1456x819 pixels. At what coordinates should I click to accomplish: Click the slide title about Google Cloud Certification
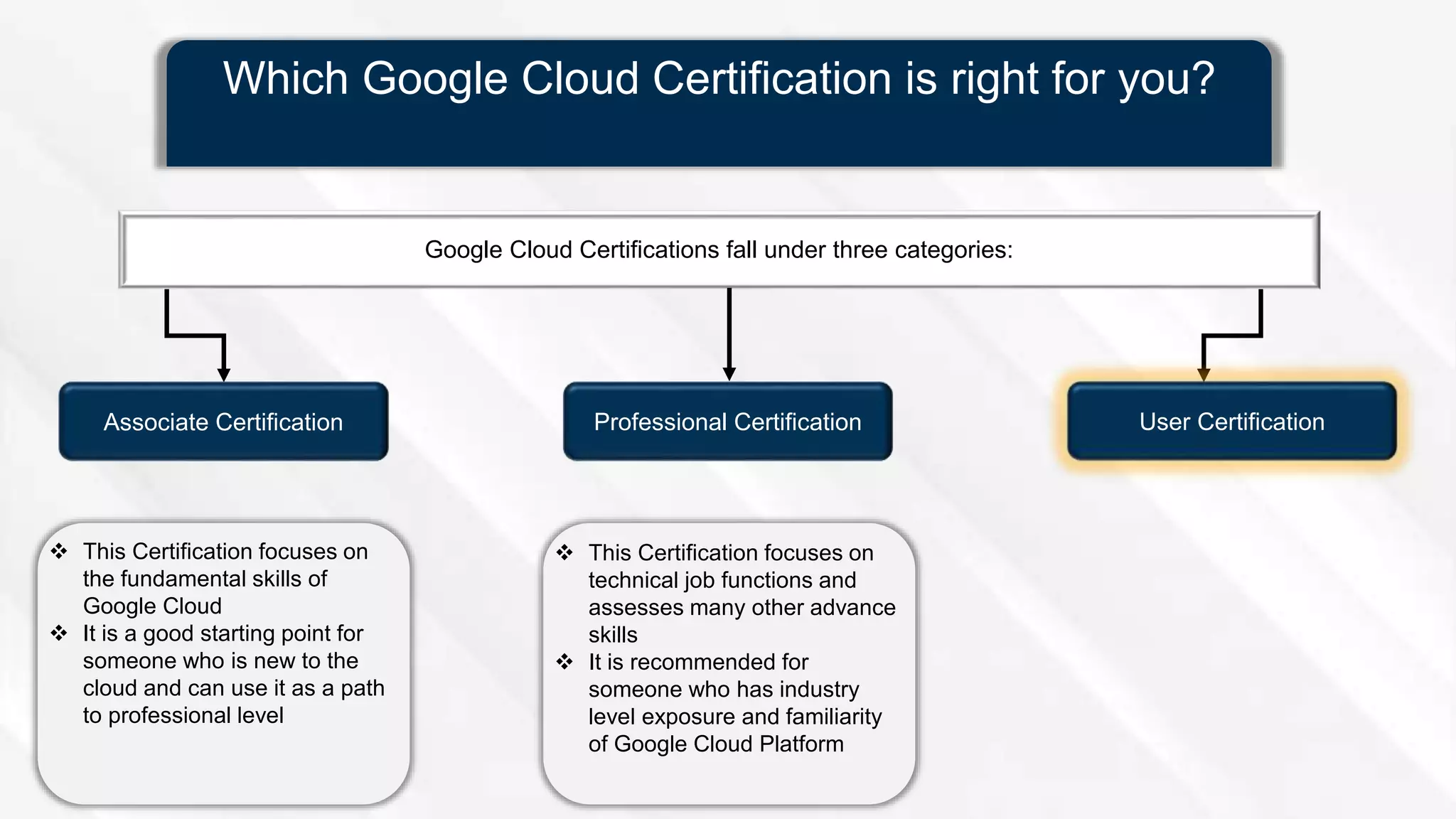point(719,78)
